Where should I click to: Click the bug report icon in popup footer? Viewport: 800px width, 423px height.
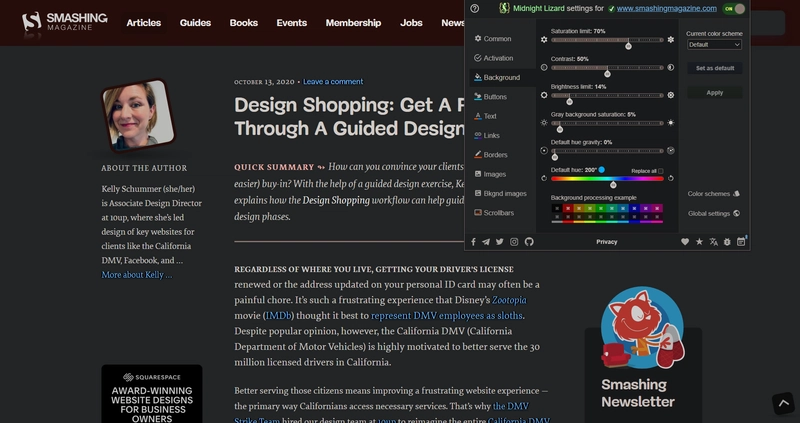pyautogui.click(x=727, y=242)
